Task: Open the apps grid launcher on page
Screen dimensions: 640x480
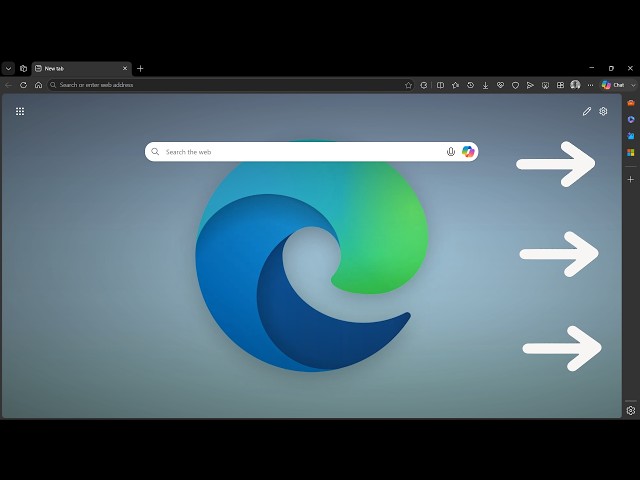Action: 20,111
